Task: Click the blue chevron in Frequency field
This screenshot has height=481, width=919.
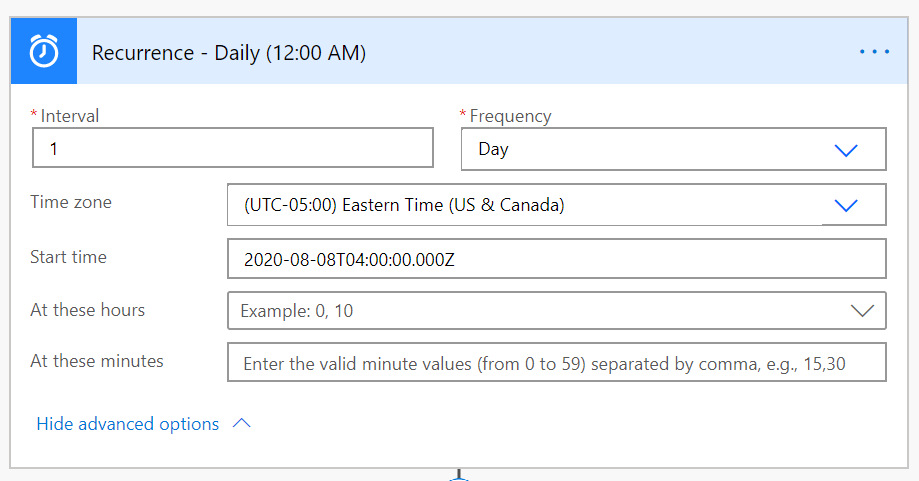Action: click(846, 150)
